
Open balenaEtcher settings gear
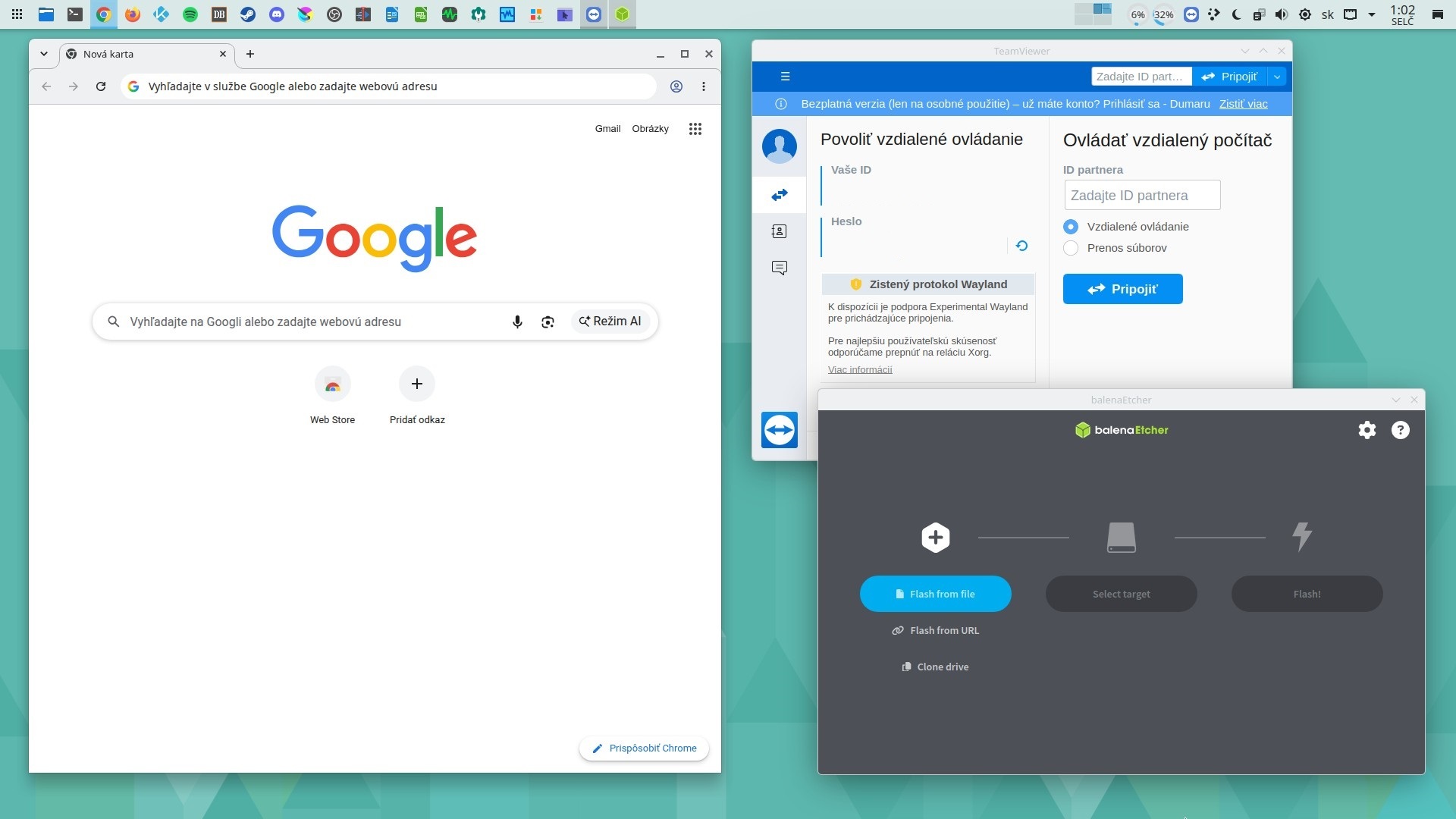pyautogui.click(x=1367, y=430)
